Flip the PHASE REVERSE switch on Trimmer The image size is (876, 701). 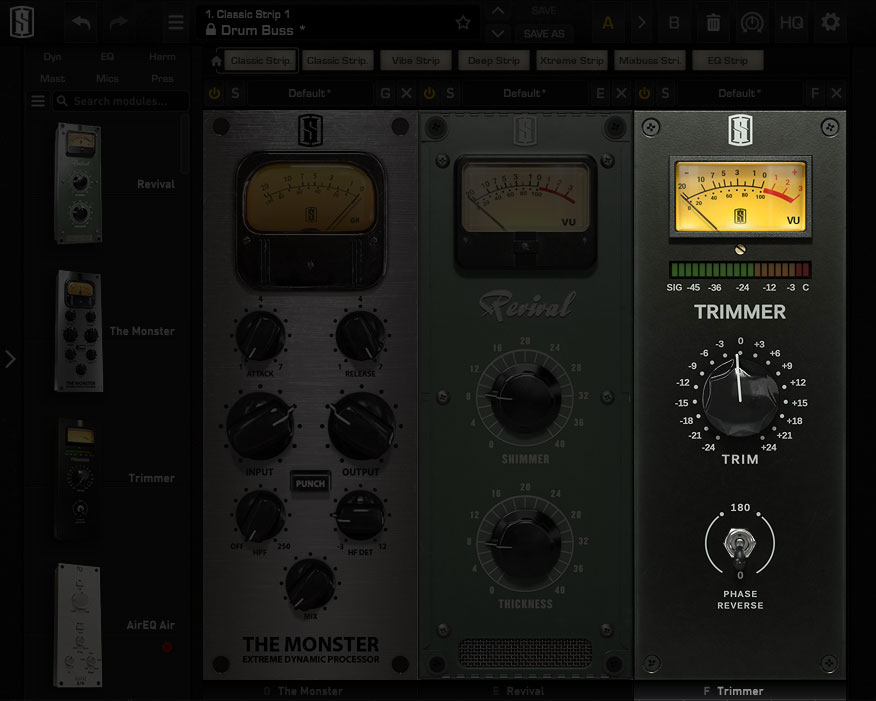(740, 543)
